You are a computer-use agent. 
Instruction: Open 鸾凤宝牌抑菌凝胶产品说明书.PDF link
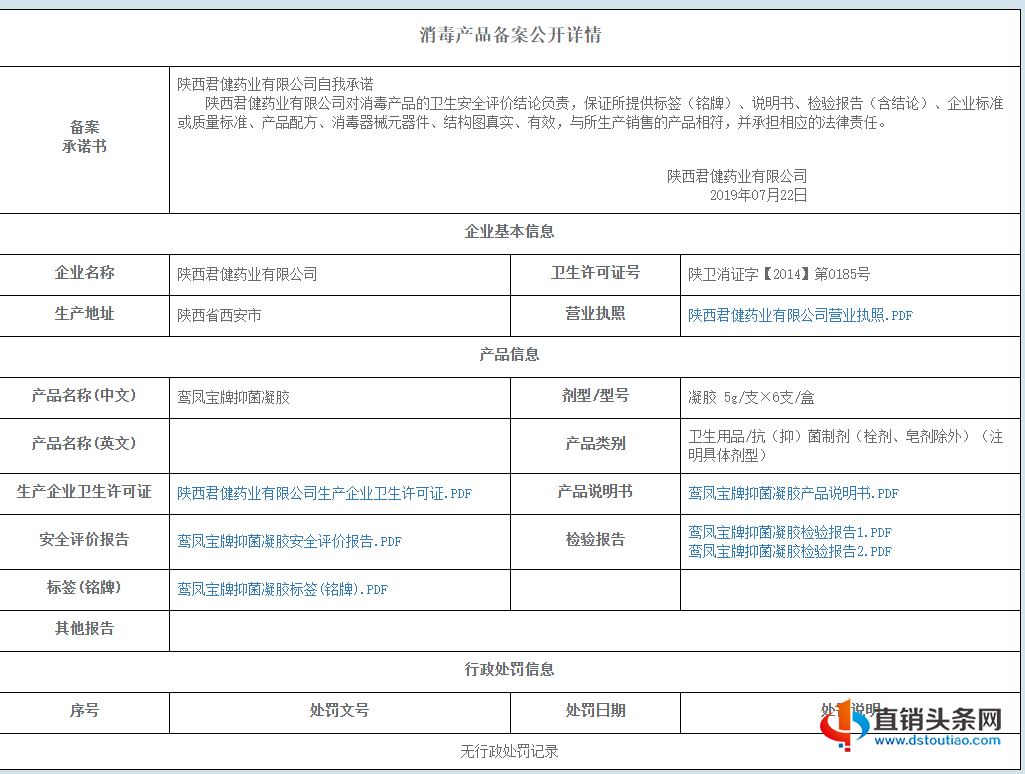pos(793,494)
